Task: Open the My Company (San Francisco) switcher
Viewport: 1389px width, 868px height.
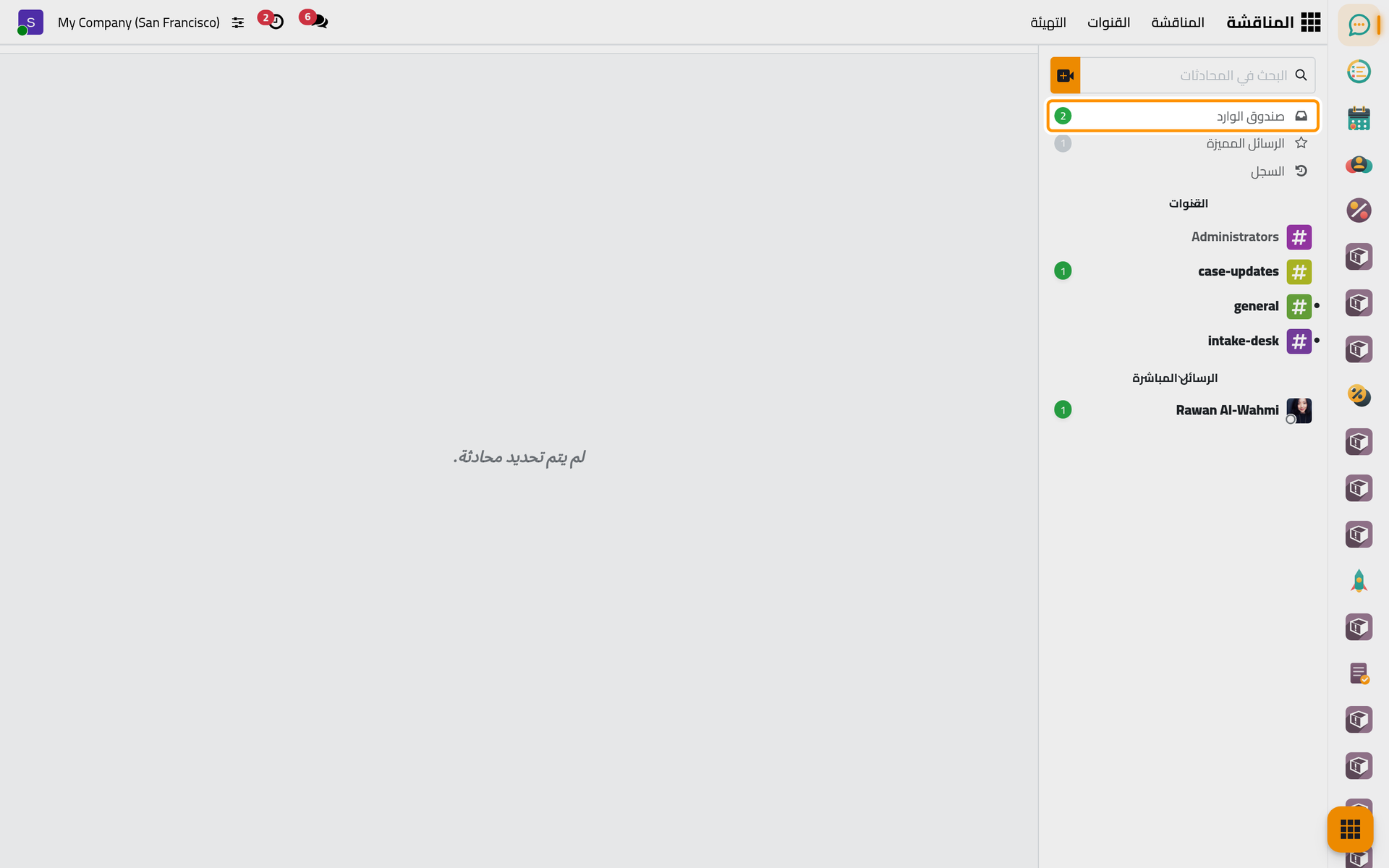Action: click(x=139, y=22)
